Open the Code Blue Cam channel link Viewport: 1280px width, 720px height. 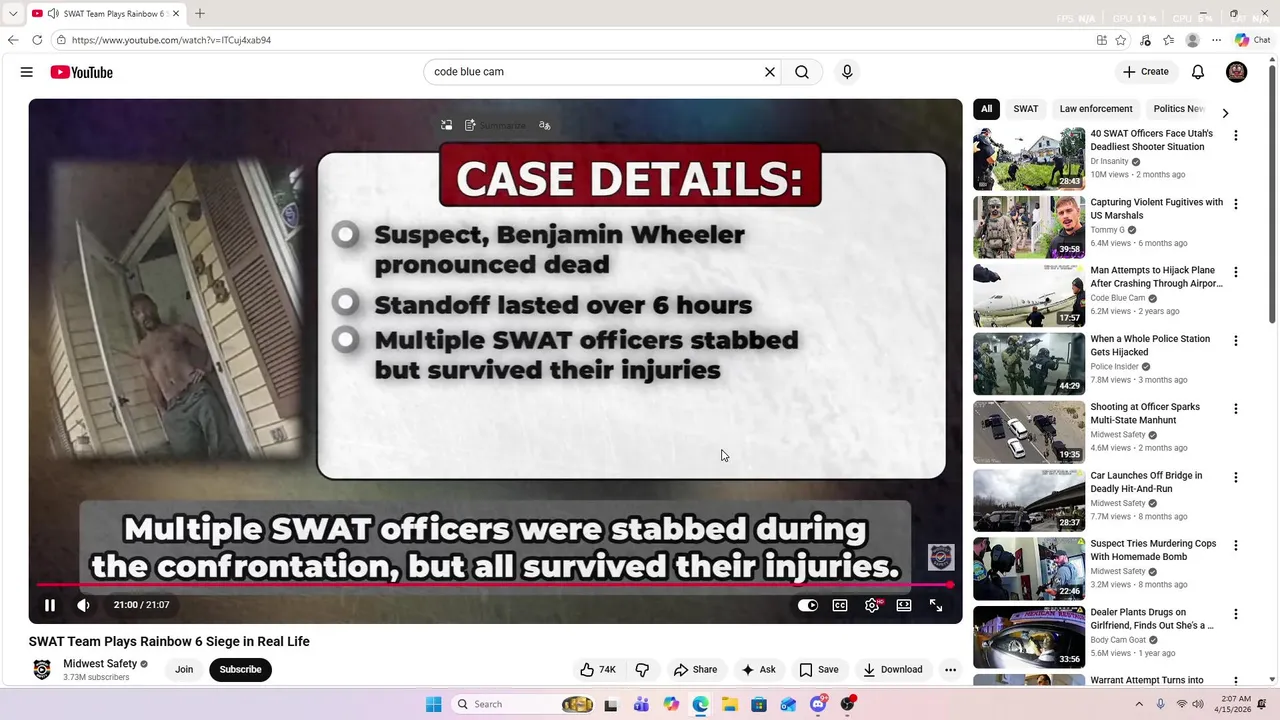coord(1118,298)
